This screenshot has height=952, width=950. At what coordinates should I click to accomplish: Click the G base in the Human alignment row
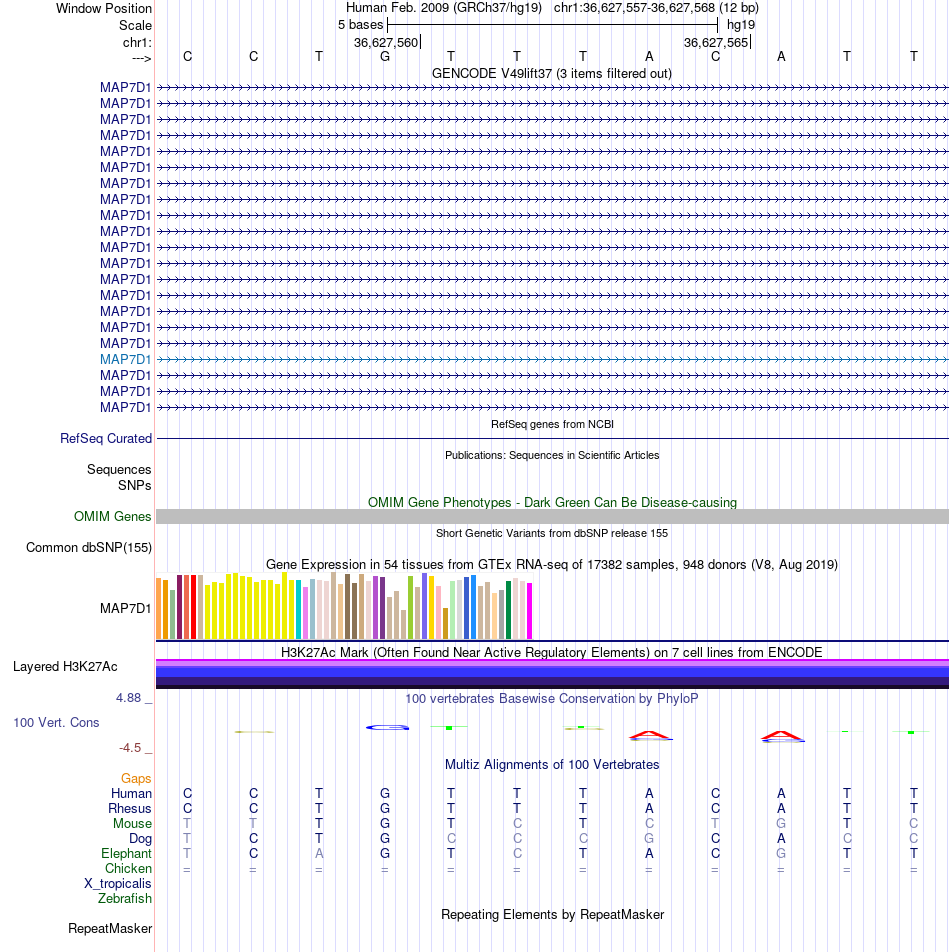tap(385, 794)
